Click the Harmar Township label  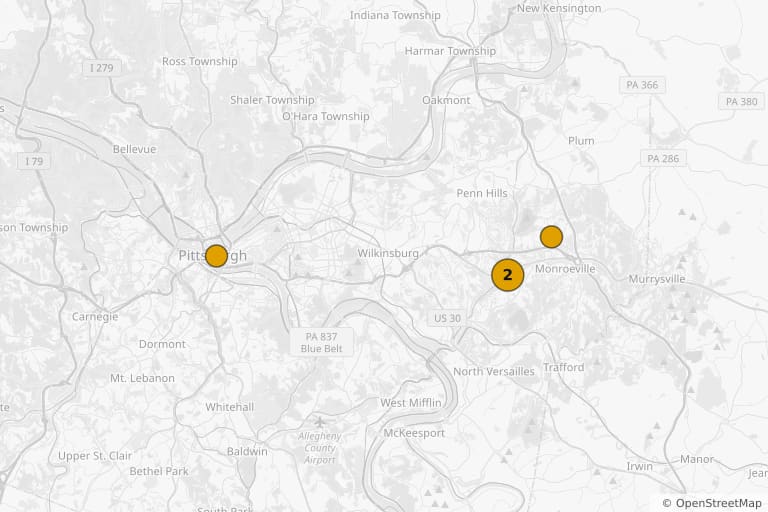(450, 51)
